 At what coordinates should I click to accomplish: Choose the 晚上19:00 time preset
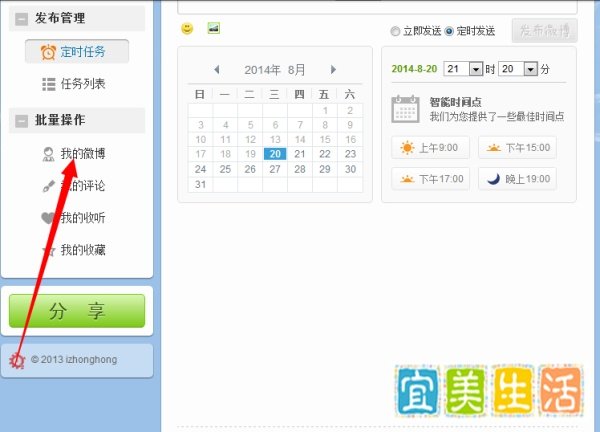pos(517,179)
